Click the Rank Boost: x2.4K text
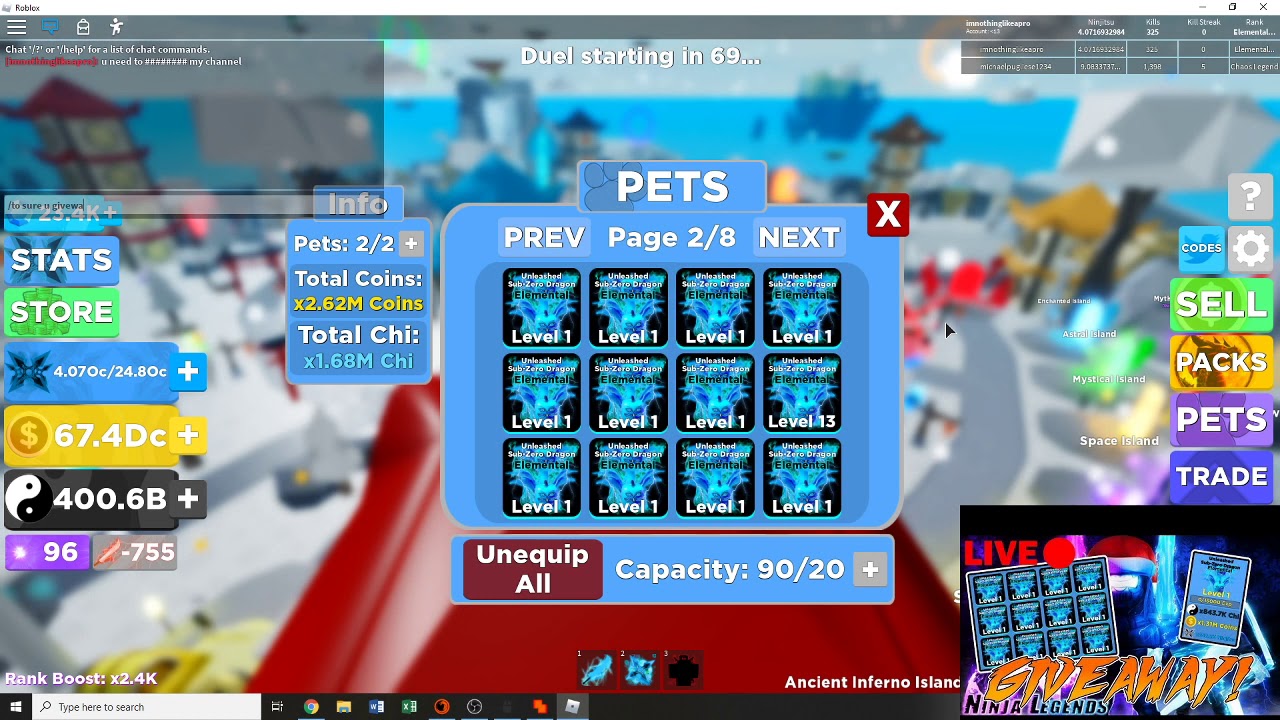 (x=81, y=679)
